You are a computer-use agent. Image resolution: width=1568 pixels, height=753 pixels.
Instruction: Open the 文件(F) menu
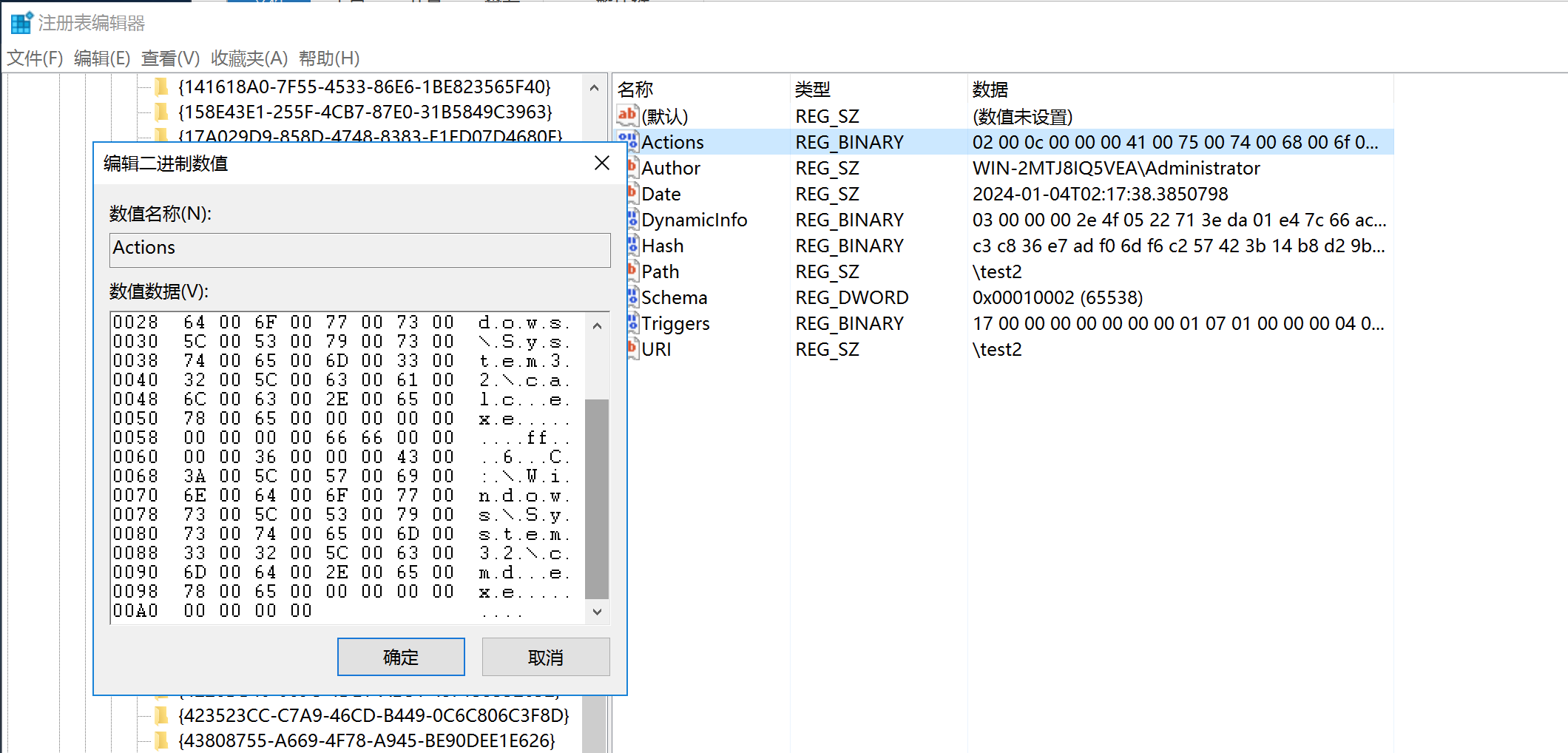[35, 58]
